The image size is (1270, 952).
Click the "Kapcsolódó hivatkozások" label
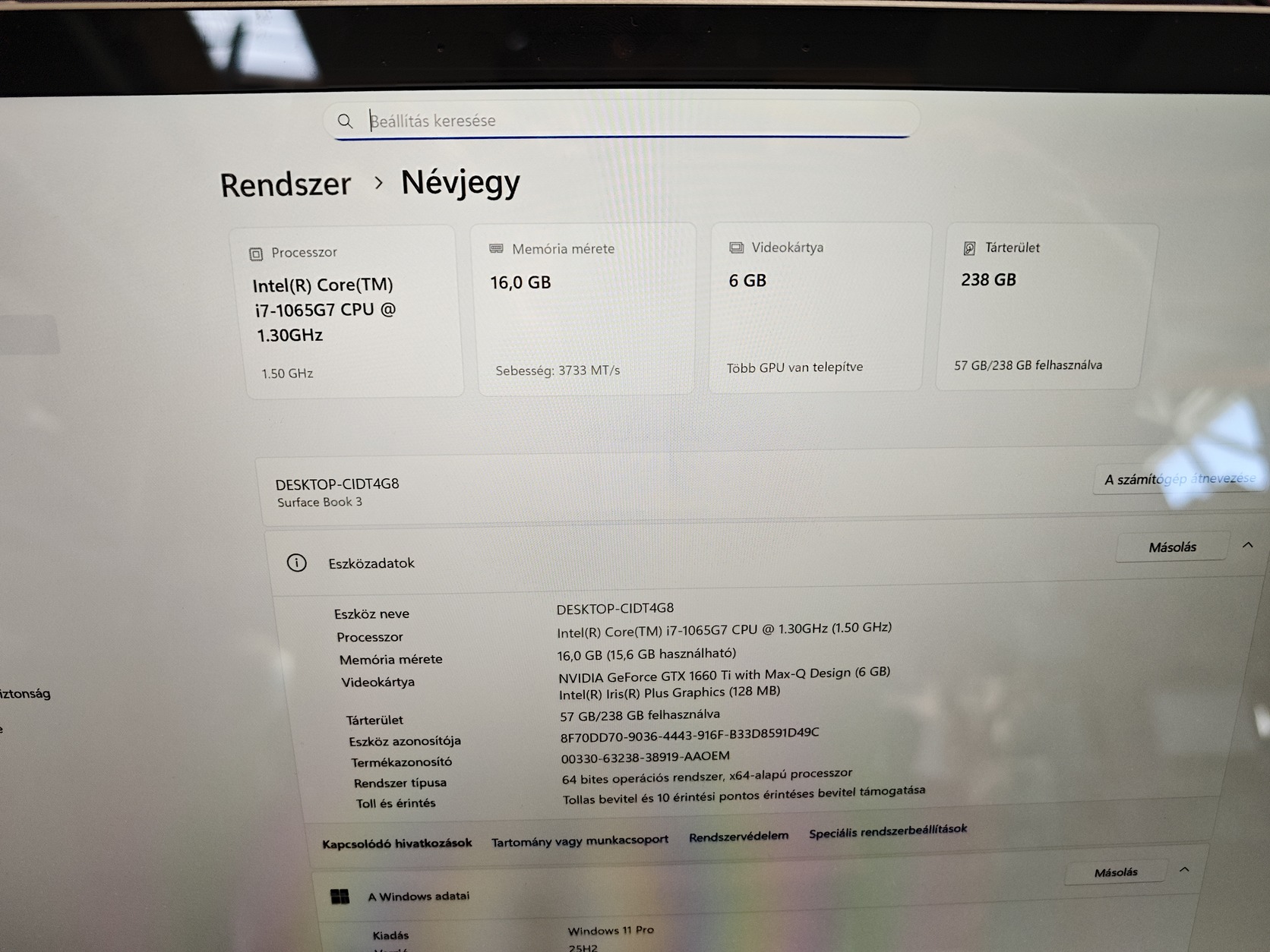click(x=396, y=843)
